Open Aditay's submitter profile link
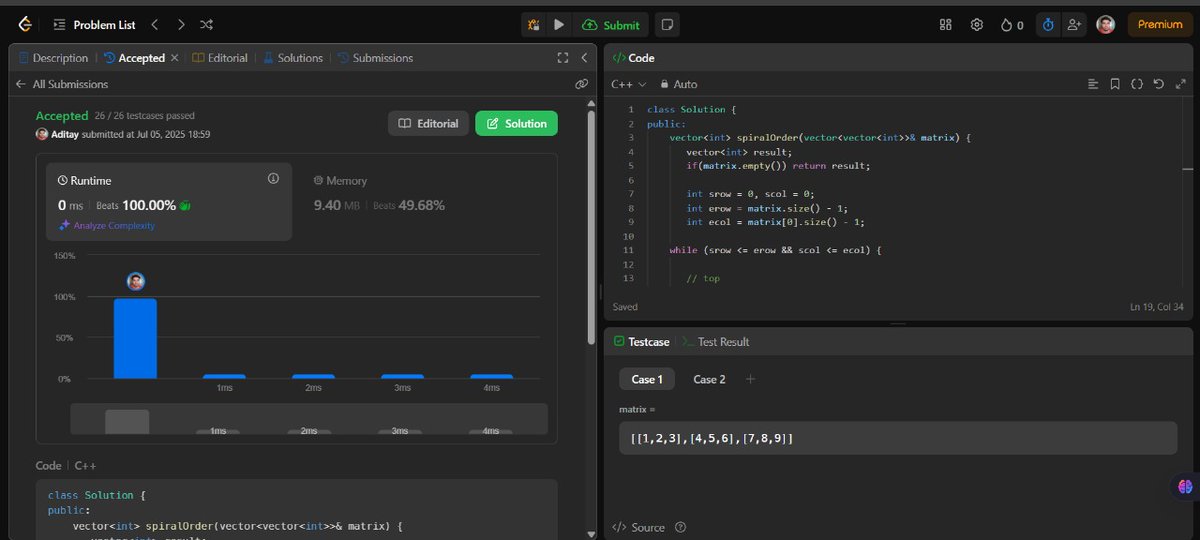Screen dimensions: 1200x540 click(x=64, y=134)
